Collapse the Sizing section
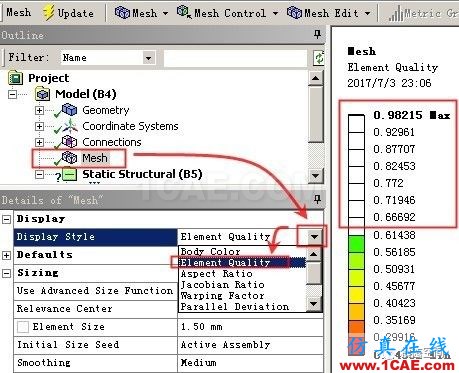459x373 pixels. point(6,273)
